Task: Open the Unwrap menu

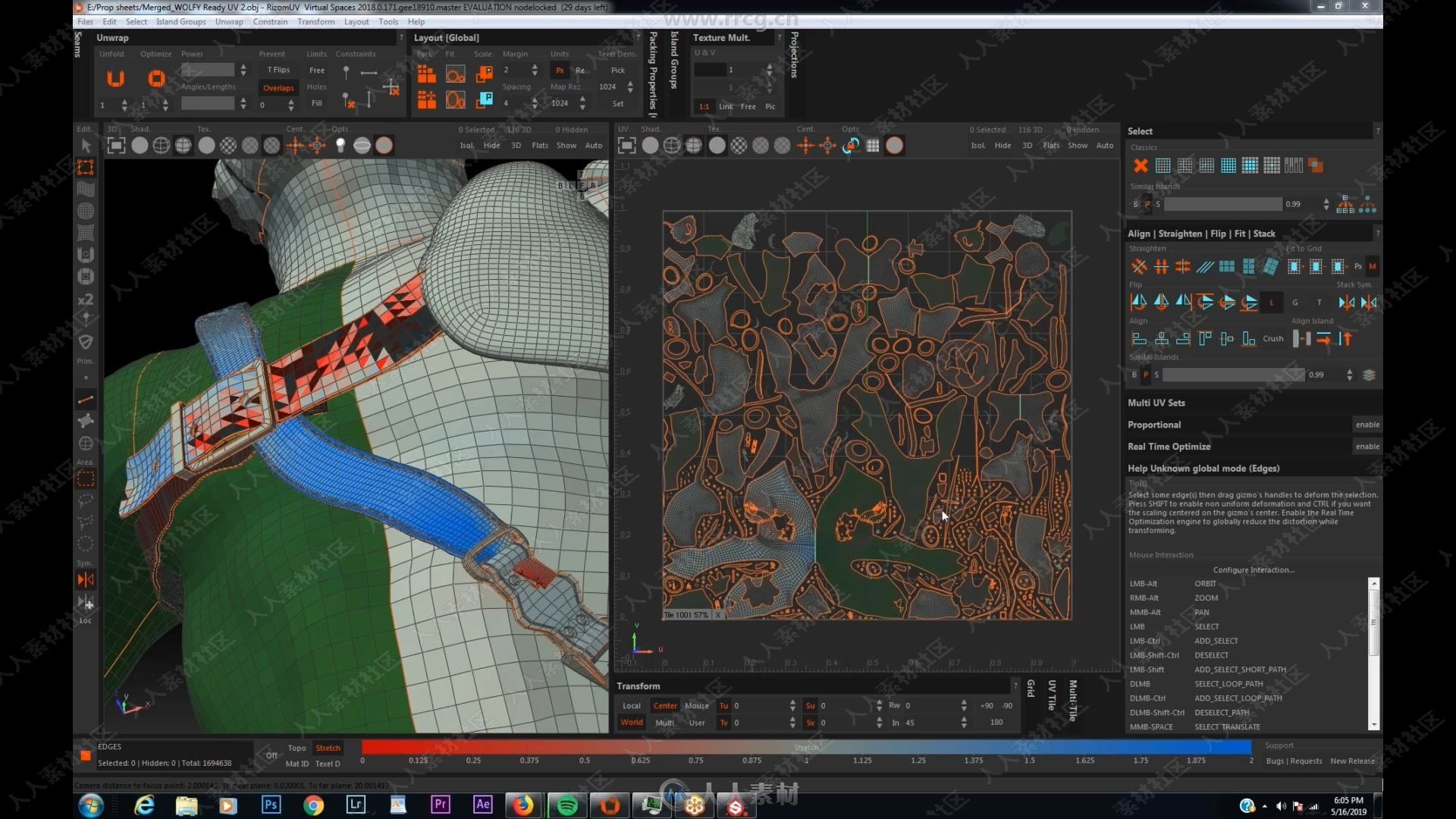Action: pos(229,22)
